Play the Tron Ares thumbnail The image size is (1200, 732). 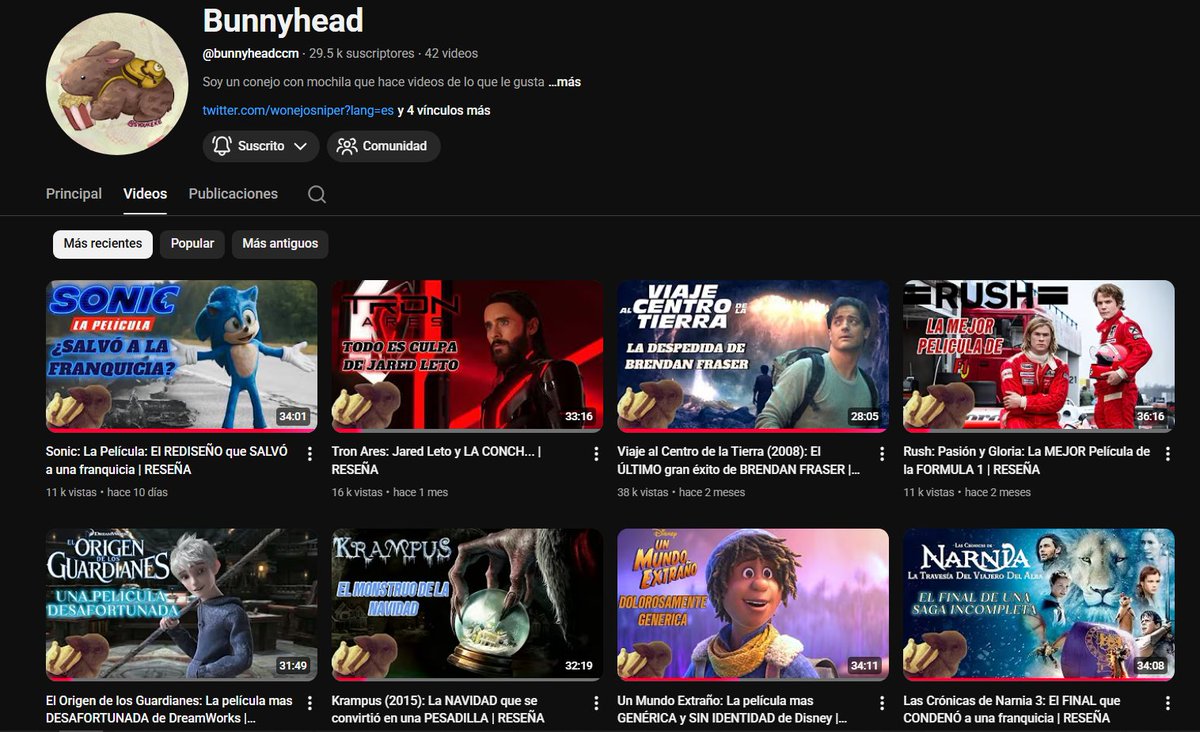click(x=468, y=356)
